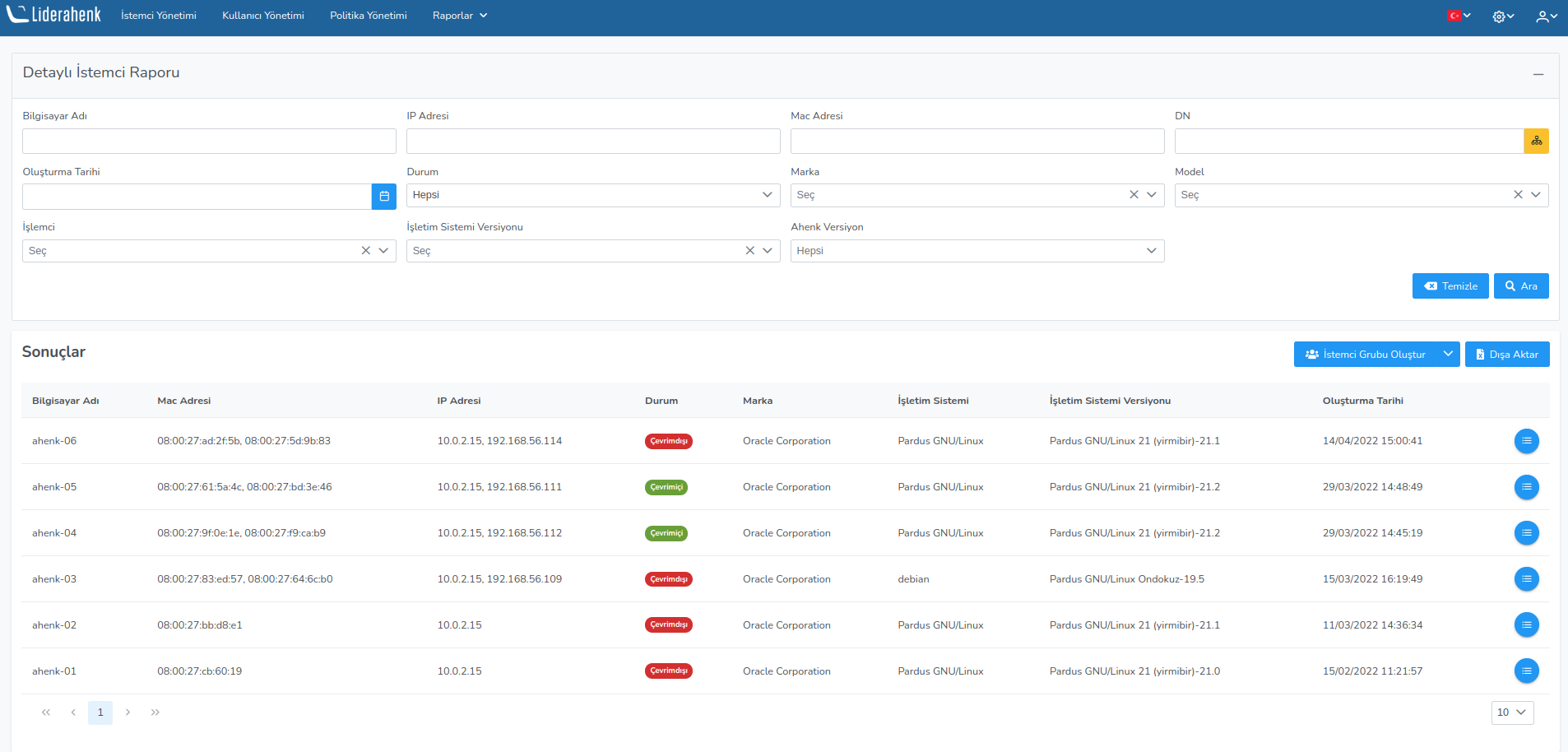Screen dimensions: 1568x752
Task: Collapse the Detaylı İstemci Raporu panel
Action: coord(1539,74)
